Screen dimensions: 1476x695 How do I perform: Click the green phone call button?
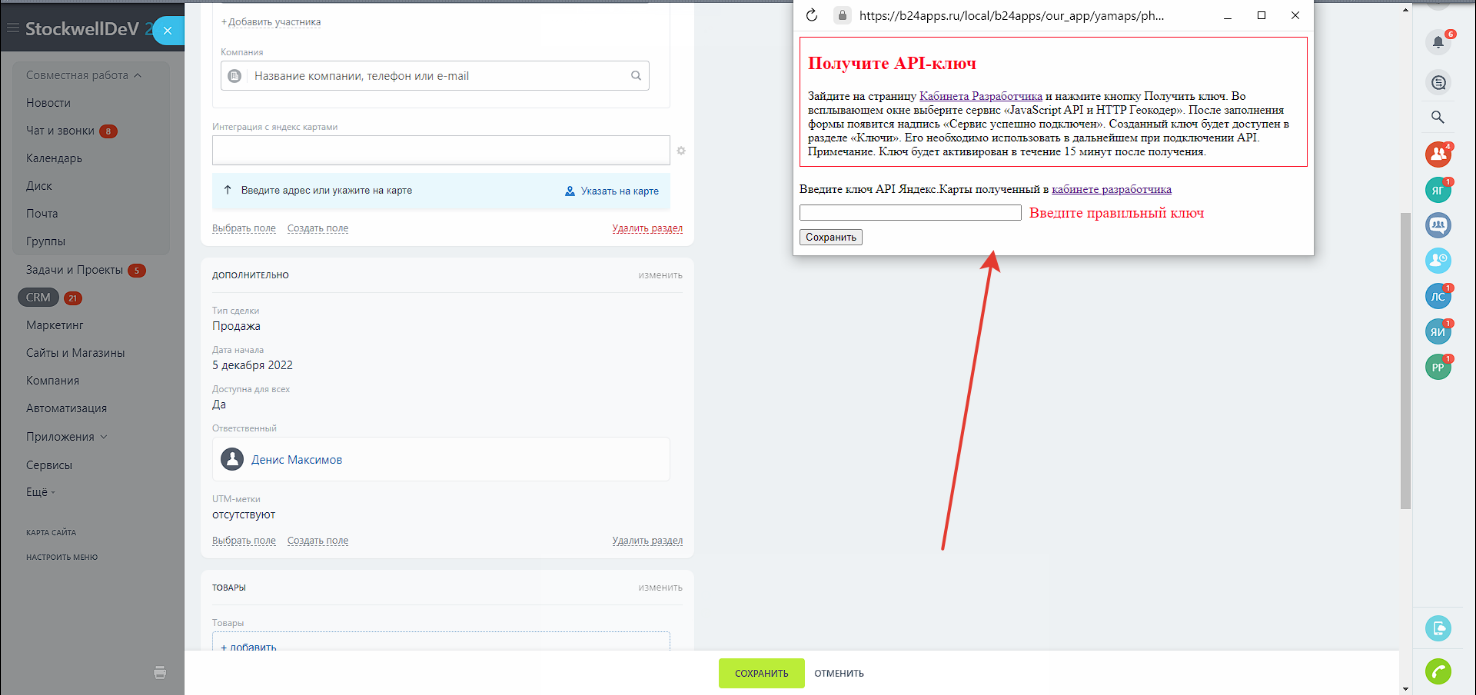click(1438, 672)
